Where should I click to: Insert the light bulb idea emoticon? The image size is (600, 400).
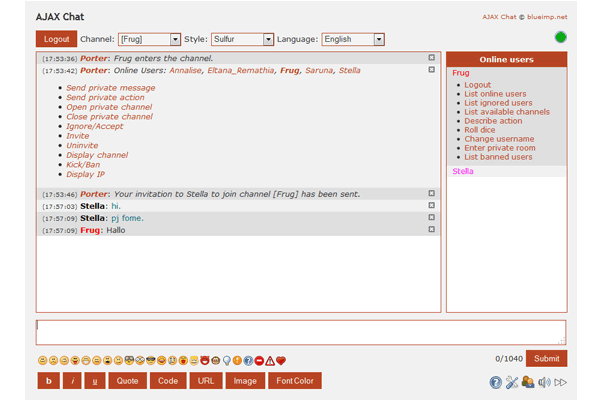(227, 360)
